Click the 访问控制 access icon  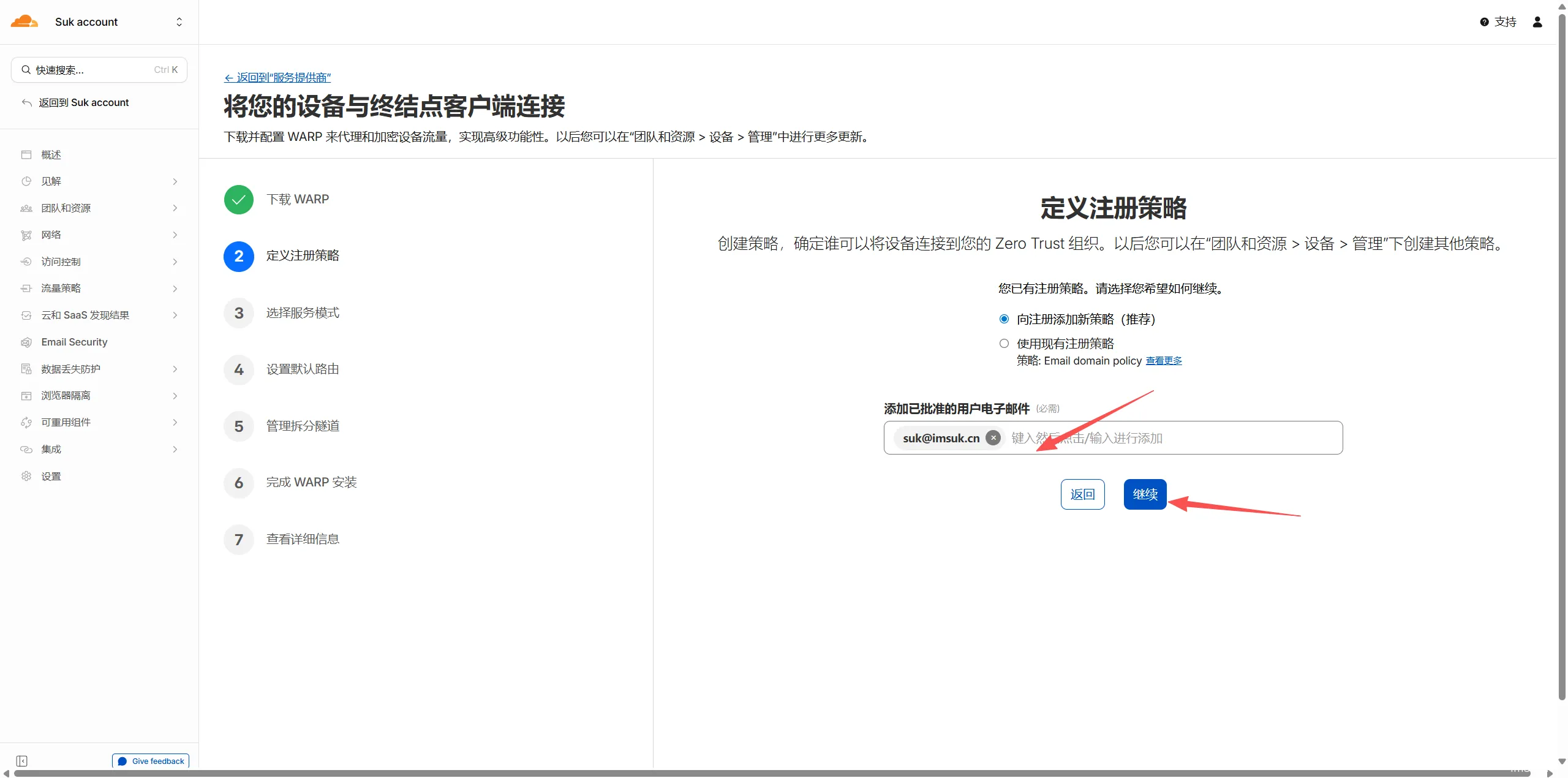tap(26, 262)
